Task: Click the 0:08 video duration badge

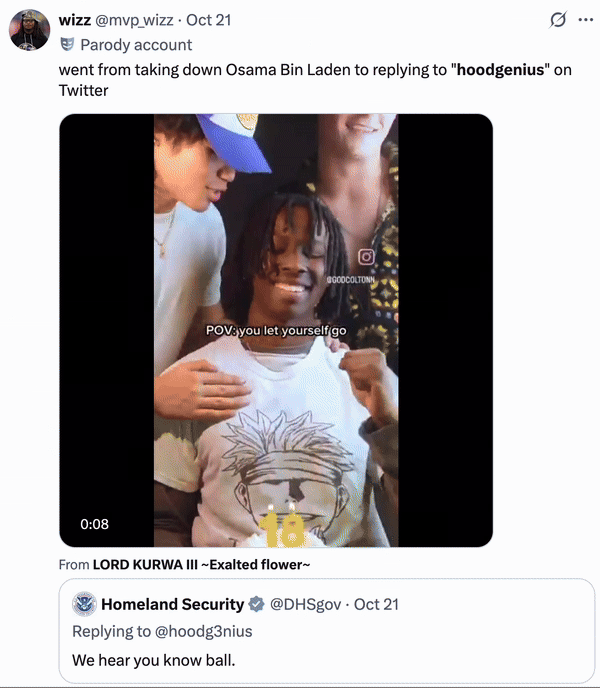Action: pos(94,524)
